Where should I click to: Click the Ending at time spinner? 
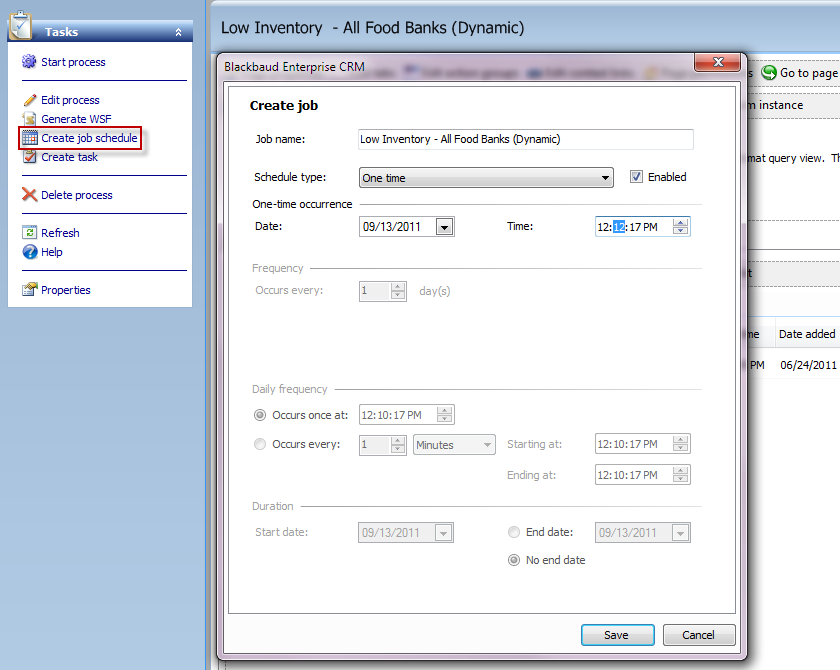tap(680, 475)
